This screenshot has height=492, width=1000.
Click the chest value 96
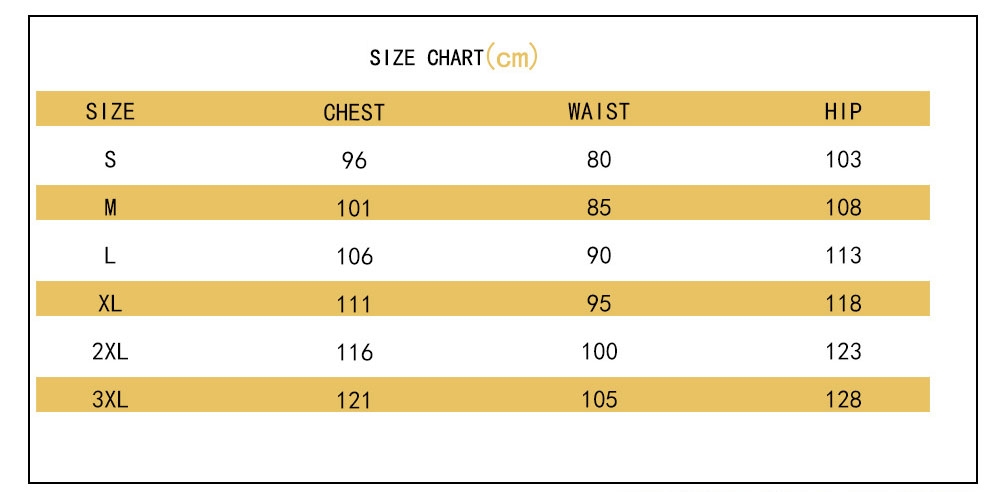pos(354,160)
